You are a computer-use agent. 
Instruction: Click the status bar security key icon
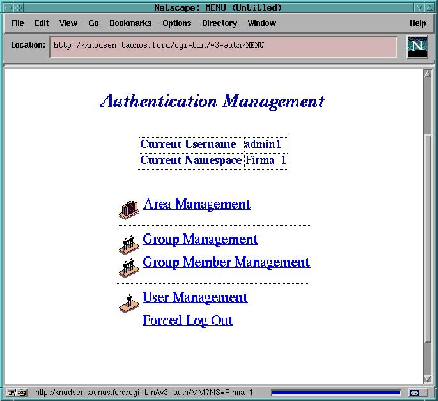[x=17, y=392]
